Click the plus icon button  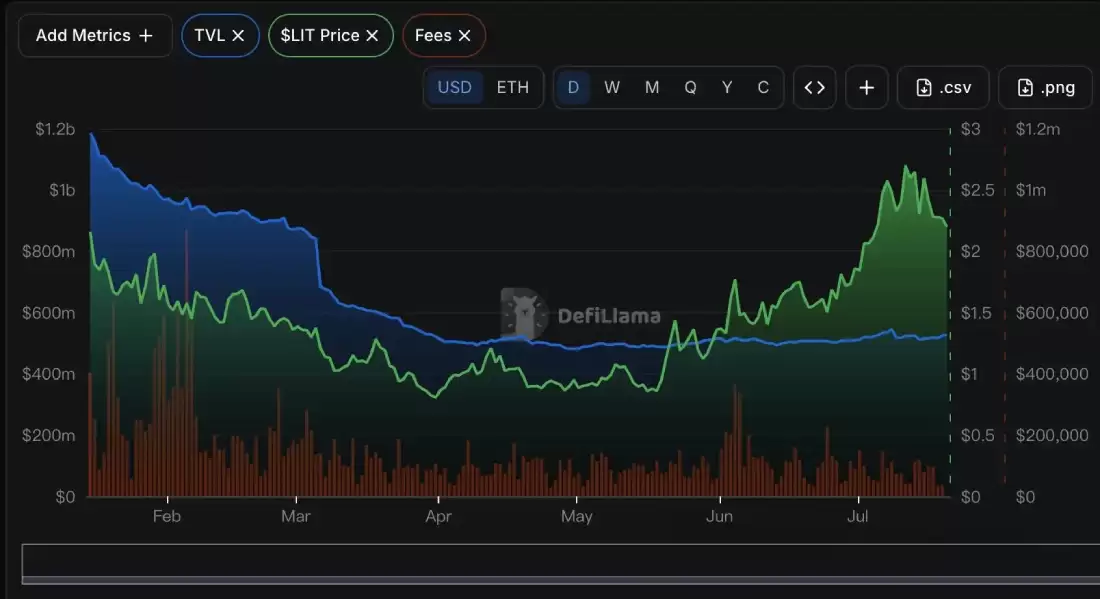[x=867, y=88]
